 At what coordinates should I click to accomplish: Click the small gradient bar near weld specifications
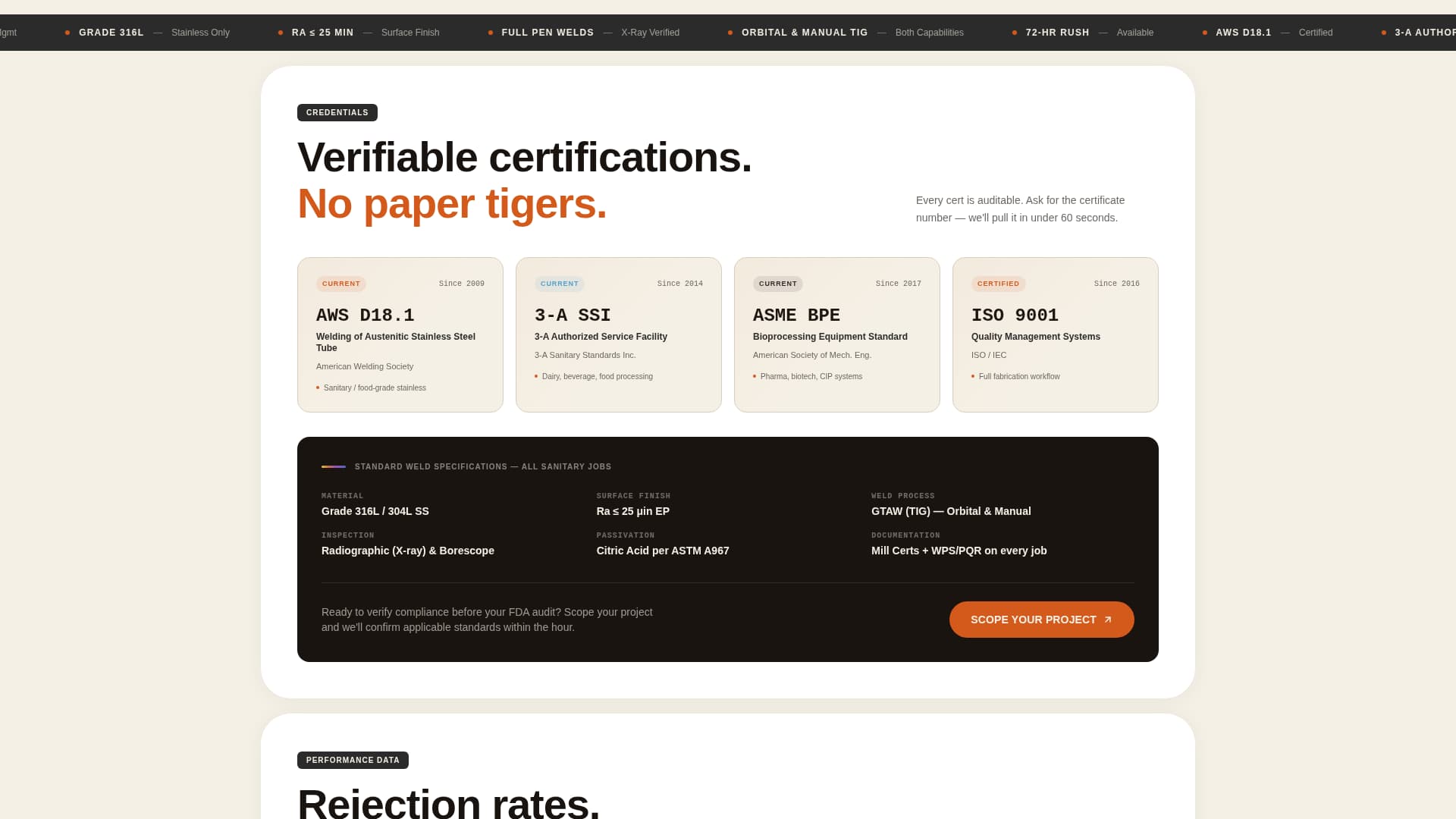point(335,466)
